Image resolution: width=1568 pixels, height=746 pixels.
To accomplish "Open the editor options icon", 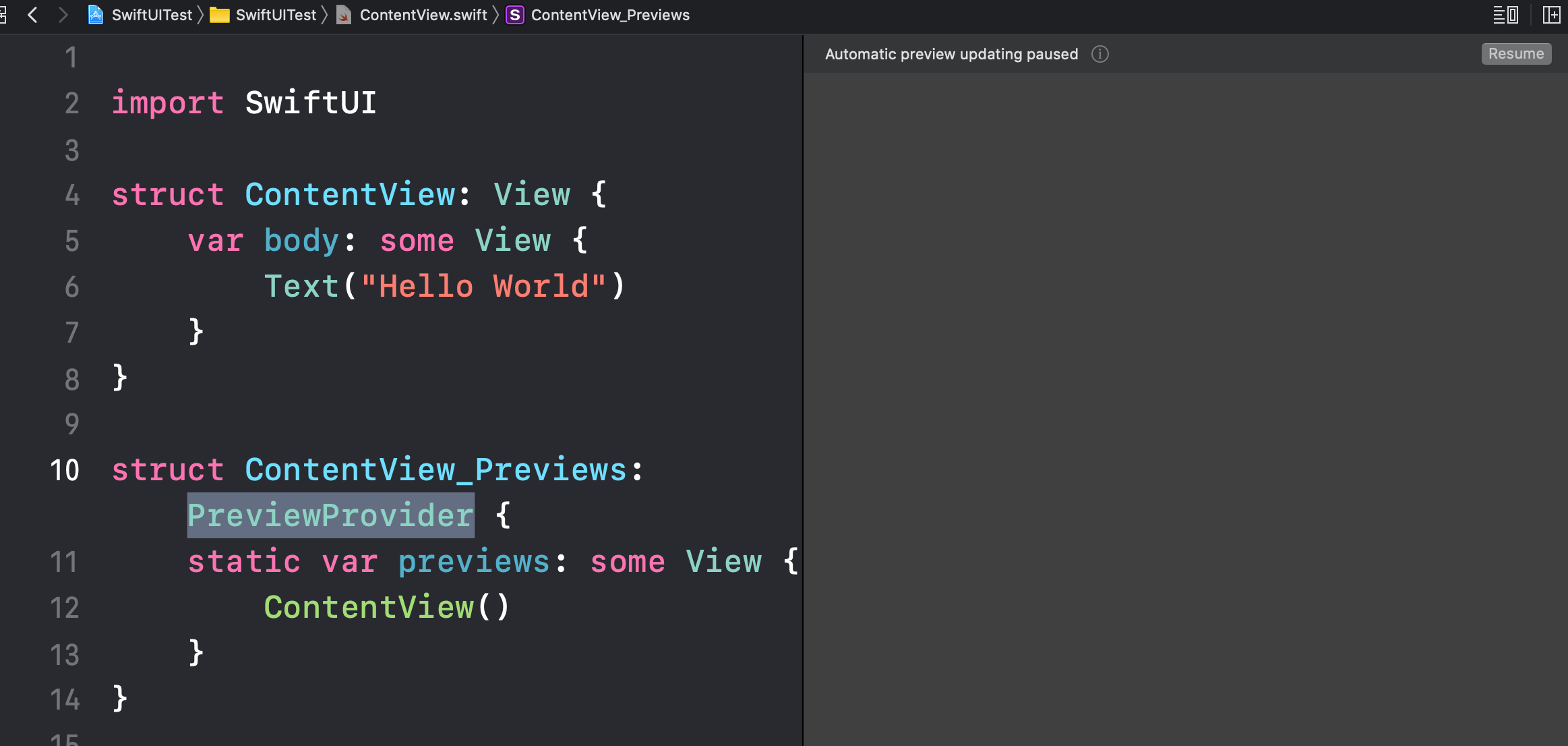I will (x=1505, y=15).
